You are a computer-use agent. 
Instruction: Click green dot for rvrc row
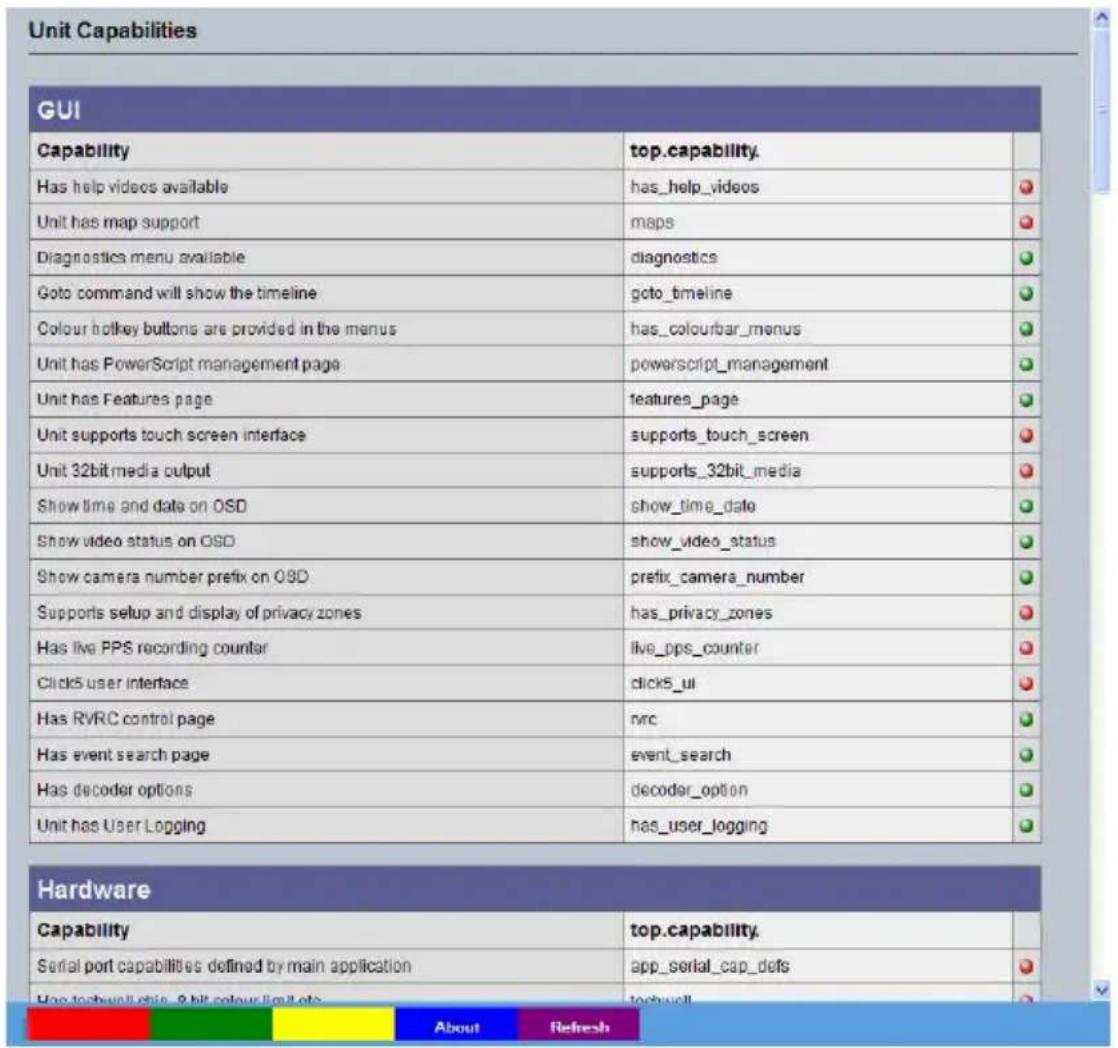point(1026,719)
